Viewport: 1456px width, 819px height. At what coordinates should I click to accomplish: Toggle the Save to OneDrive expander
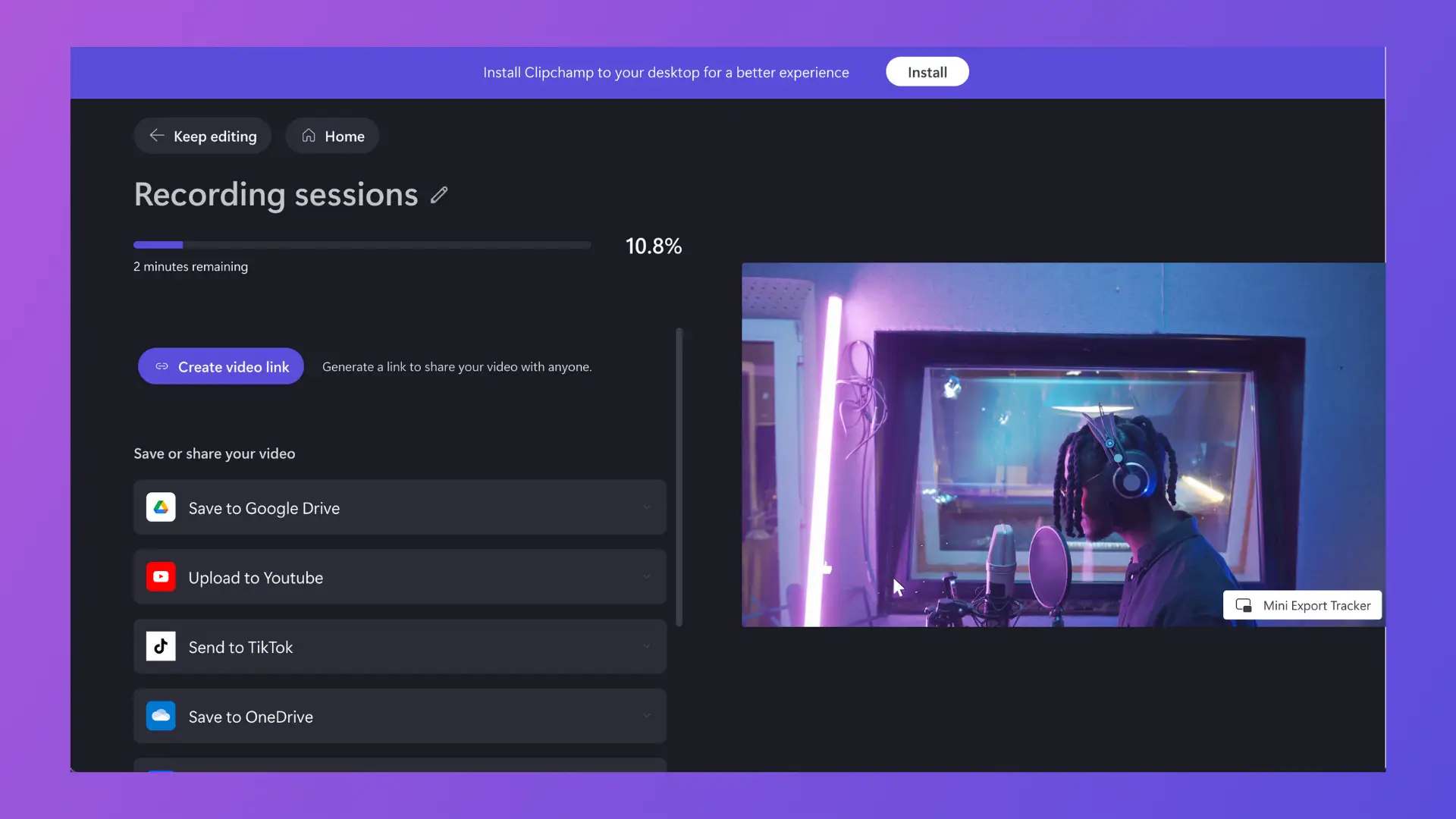pos(648,716)
